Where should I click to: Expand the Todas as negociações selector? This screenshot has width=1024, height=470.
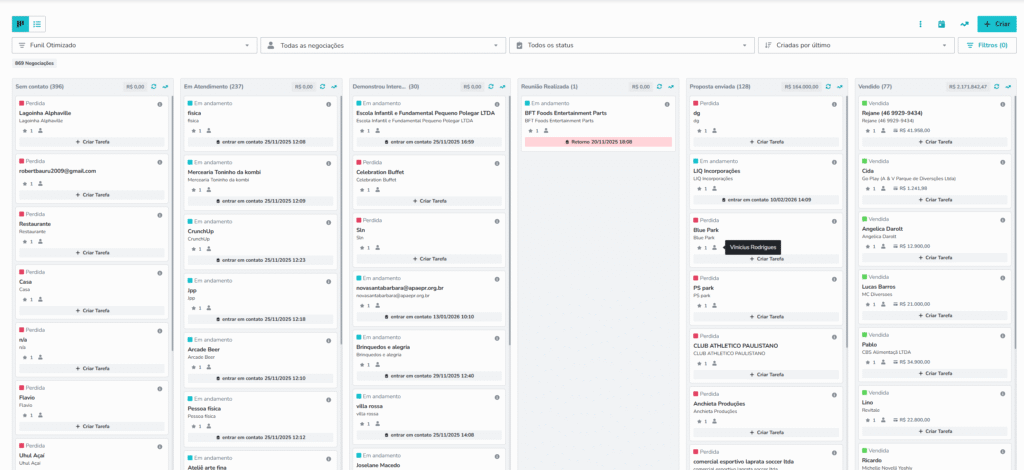point(383,45)
